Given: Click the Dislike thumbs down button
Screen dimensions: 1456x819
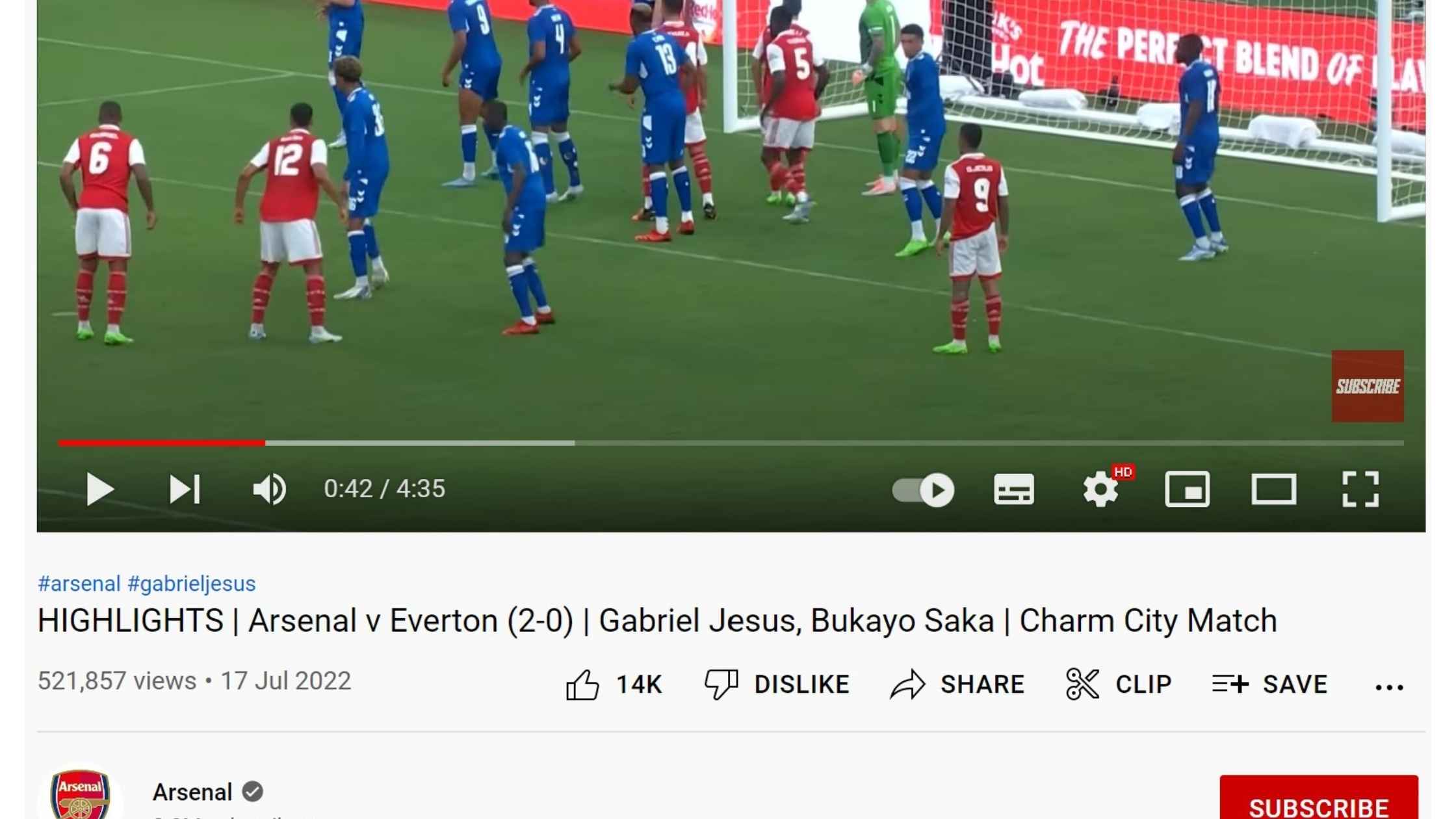Looking at the screenshot, I should [777, 684].
